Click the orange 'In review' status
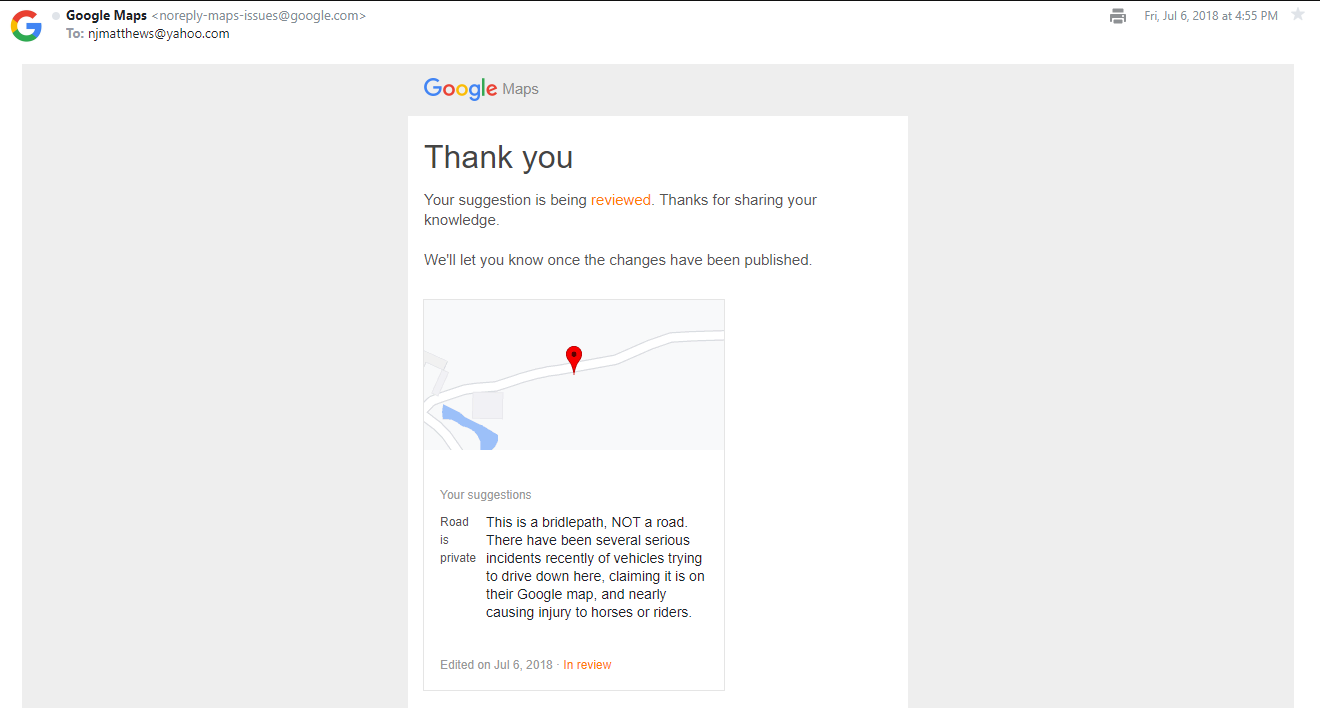This screenshot has width=1320, height=708. pyautogui.click(x=587, y=665)
